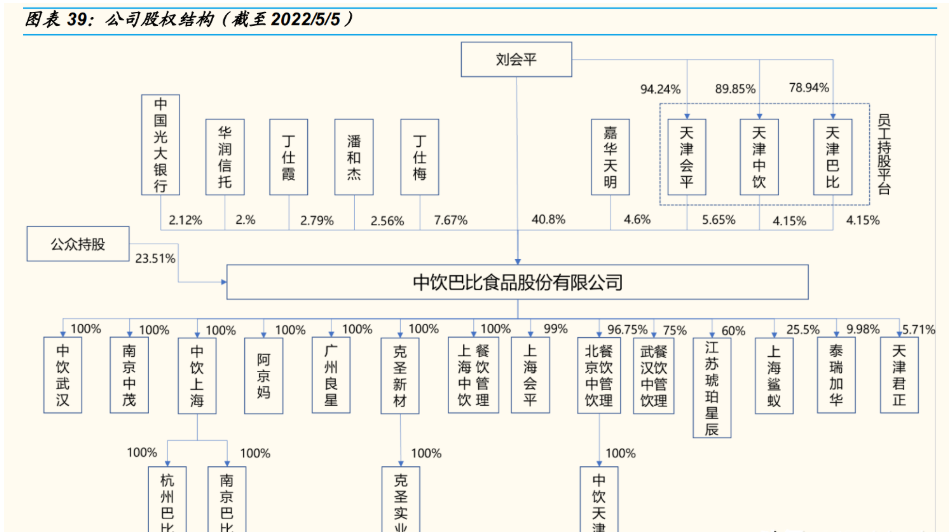
Task: Click the 丁仕霞 shareholder box
Action: tap(289, 157)
